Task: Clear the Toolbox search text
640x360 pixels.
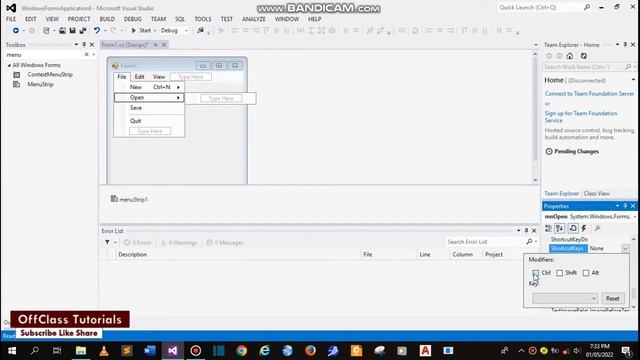Action: [87, 55]
